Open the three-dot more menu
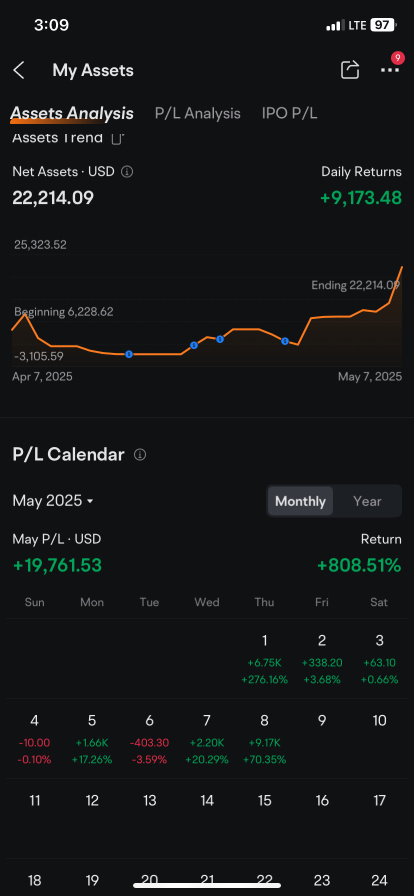The height and width of the screenshot is (896, 414). (x=390, y=70)
